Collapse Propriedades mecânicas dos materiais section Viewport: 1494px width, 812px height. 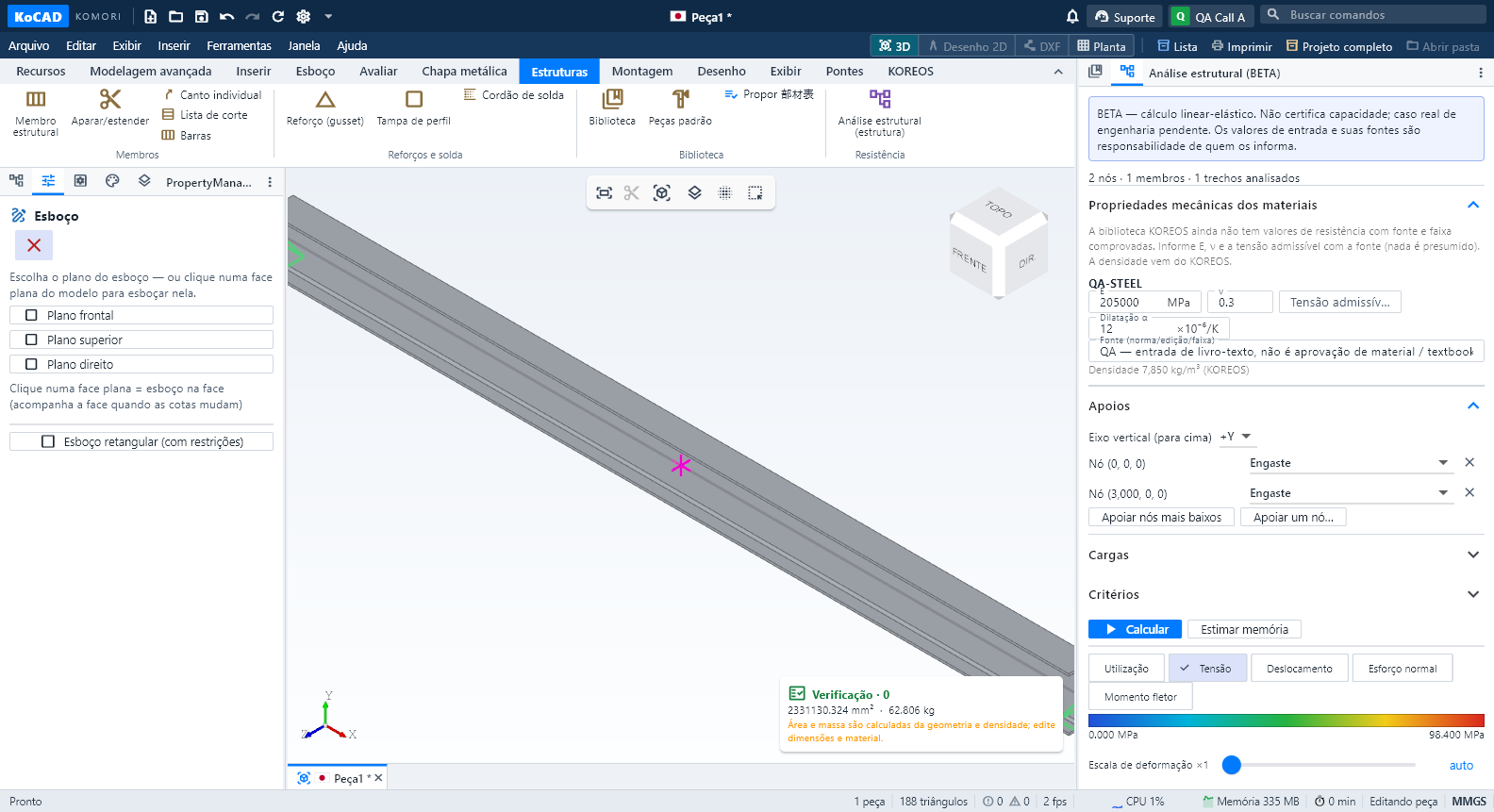[1473, 205]
